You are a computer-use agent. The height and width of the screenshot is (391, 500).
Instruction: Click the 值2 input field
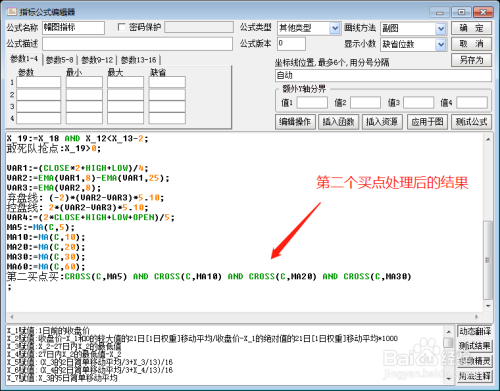365,102
